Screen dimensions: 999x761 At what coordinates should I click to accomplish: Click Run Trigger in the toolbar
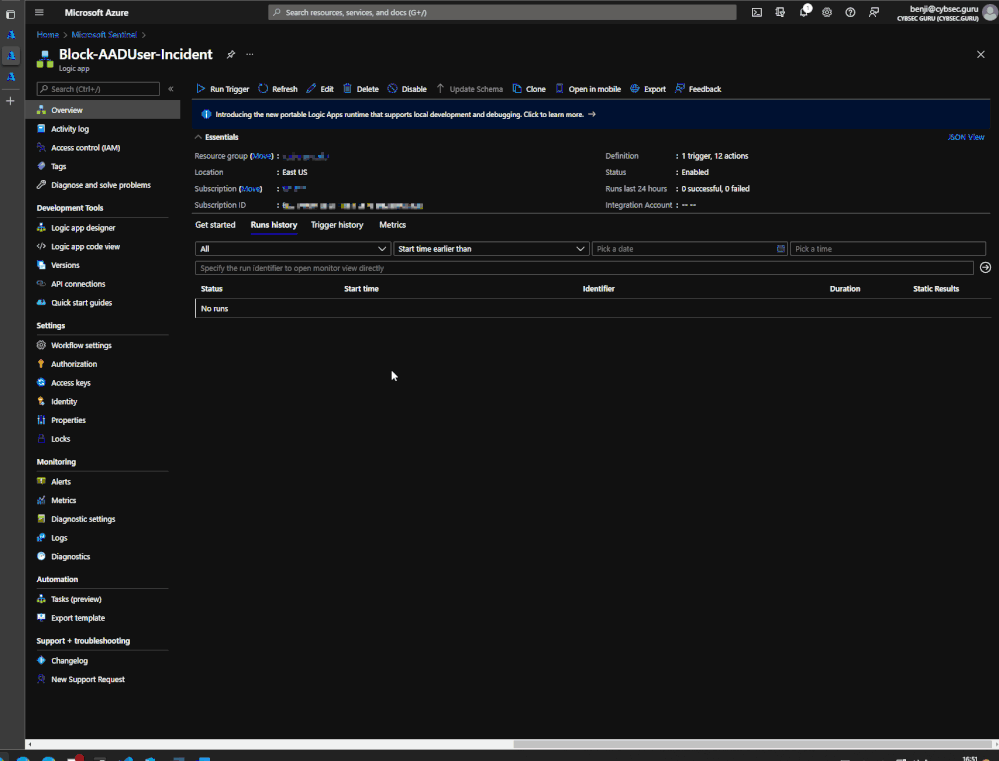223,89
